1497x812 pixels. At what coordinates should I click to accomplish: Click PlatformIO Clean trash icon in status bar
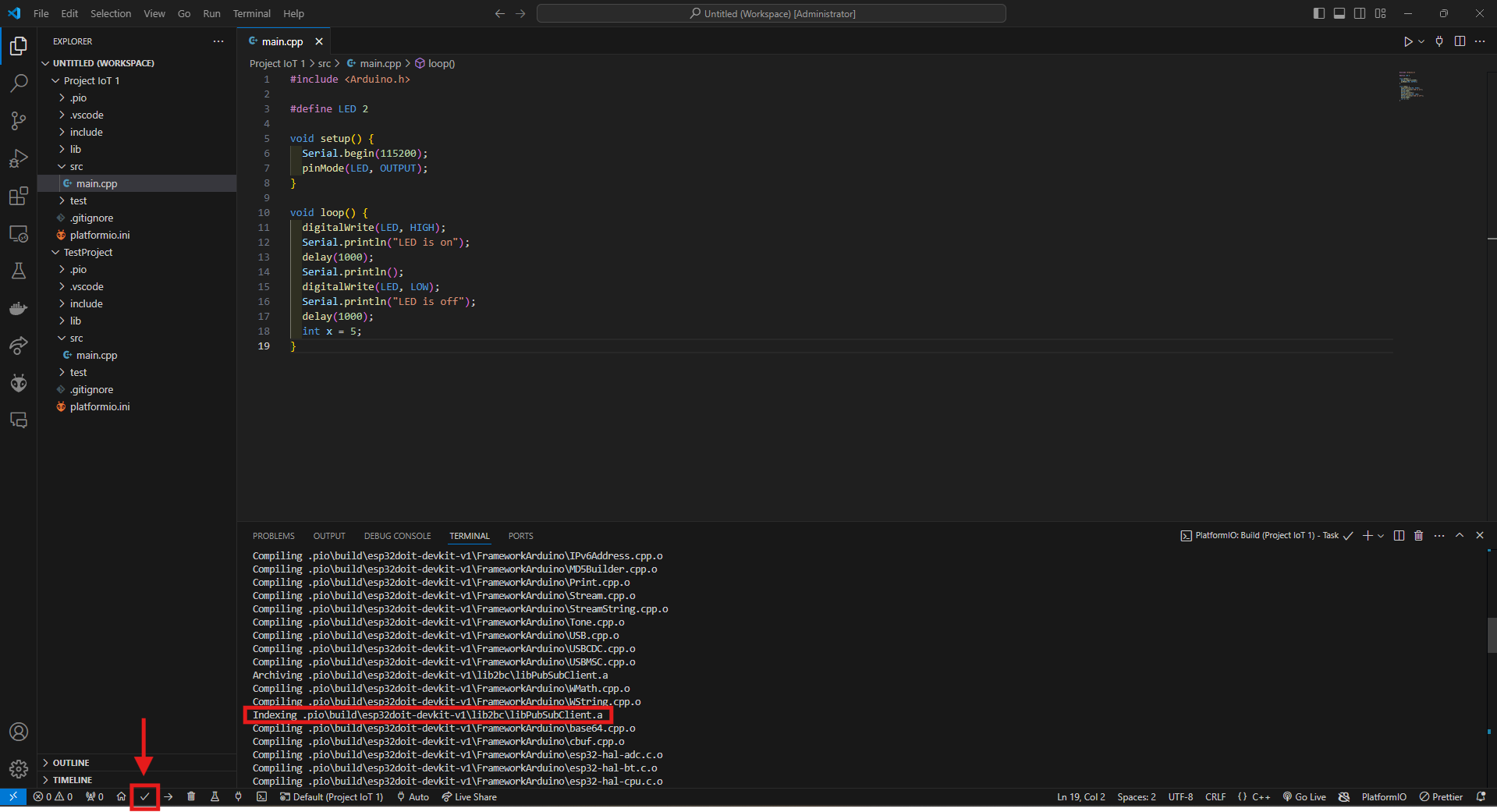click(191, 796)
